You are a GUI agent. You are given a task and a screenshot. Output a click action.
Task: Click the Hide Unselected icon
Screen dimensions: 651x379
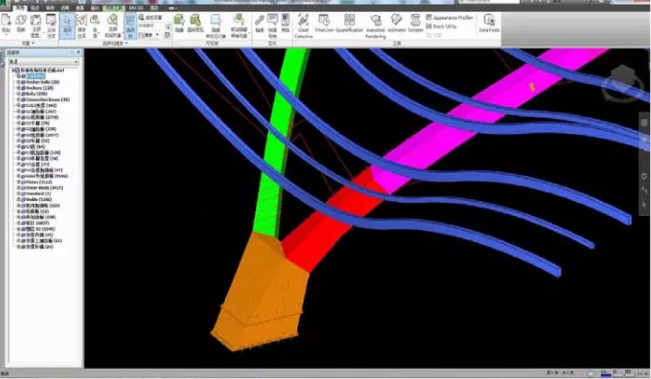click(216, 26)
